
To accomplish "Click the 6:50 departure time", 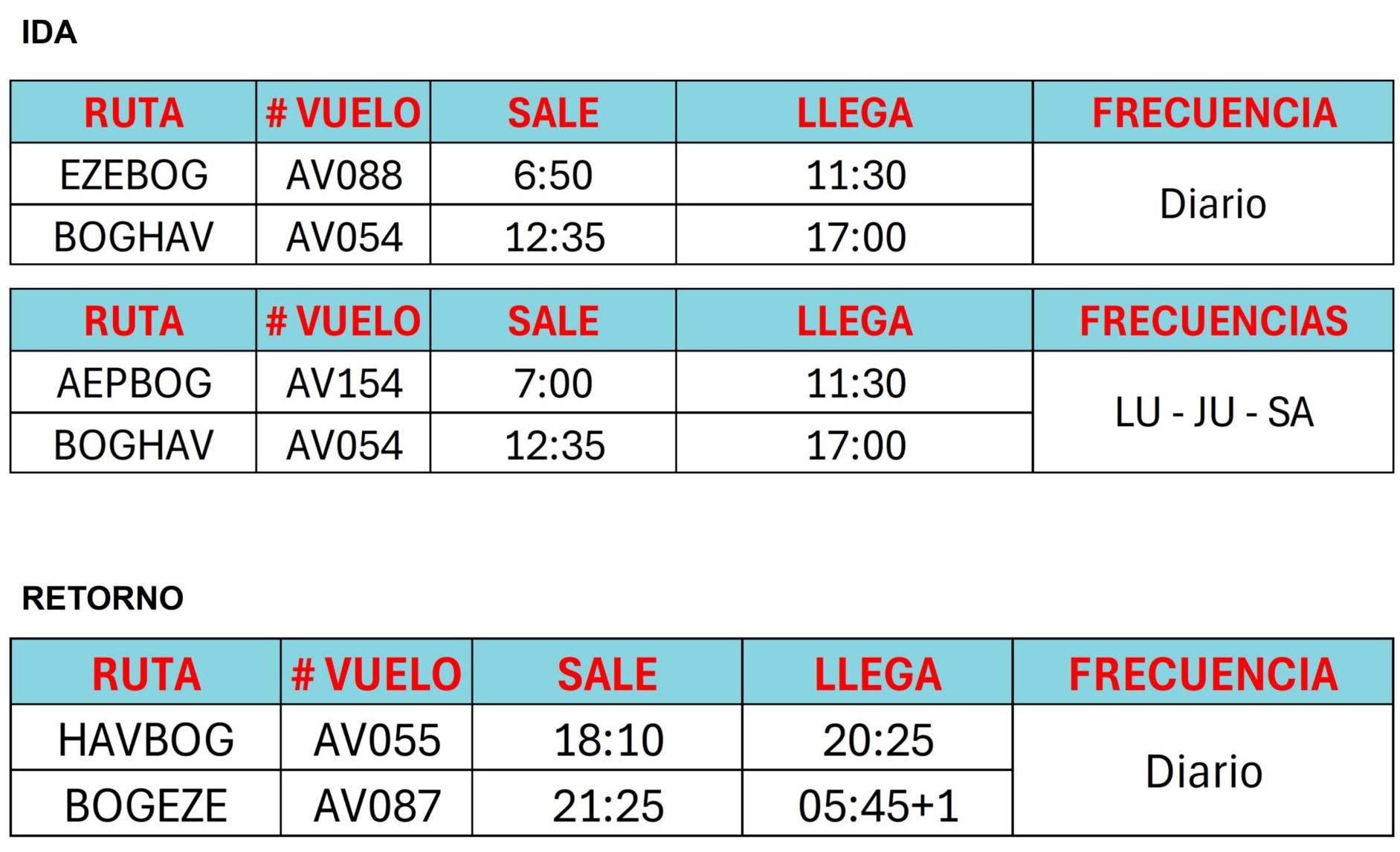I will point(553,175).
